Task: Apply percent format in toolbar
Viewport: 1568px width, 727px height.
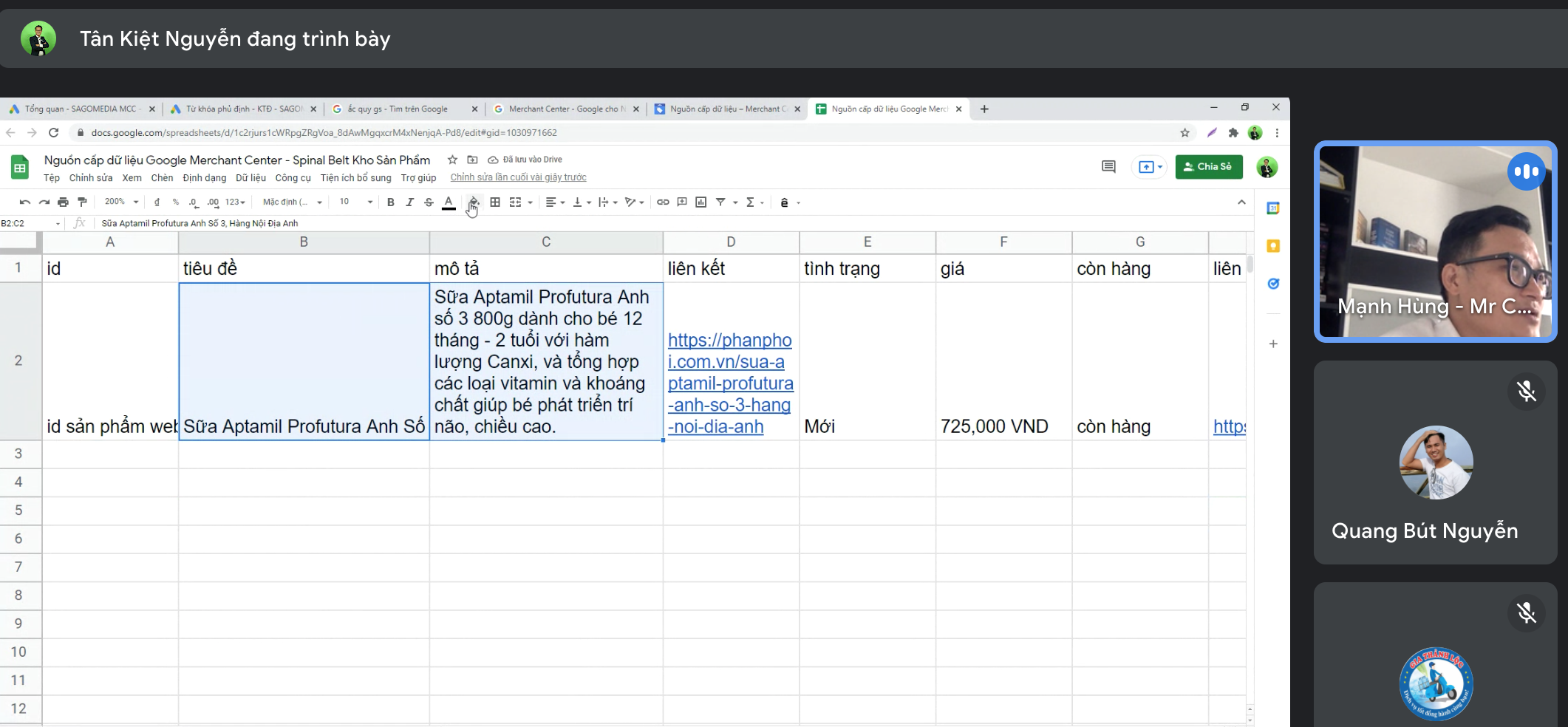Action: (175, 202)
